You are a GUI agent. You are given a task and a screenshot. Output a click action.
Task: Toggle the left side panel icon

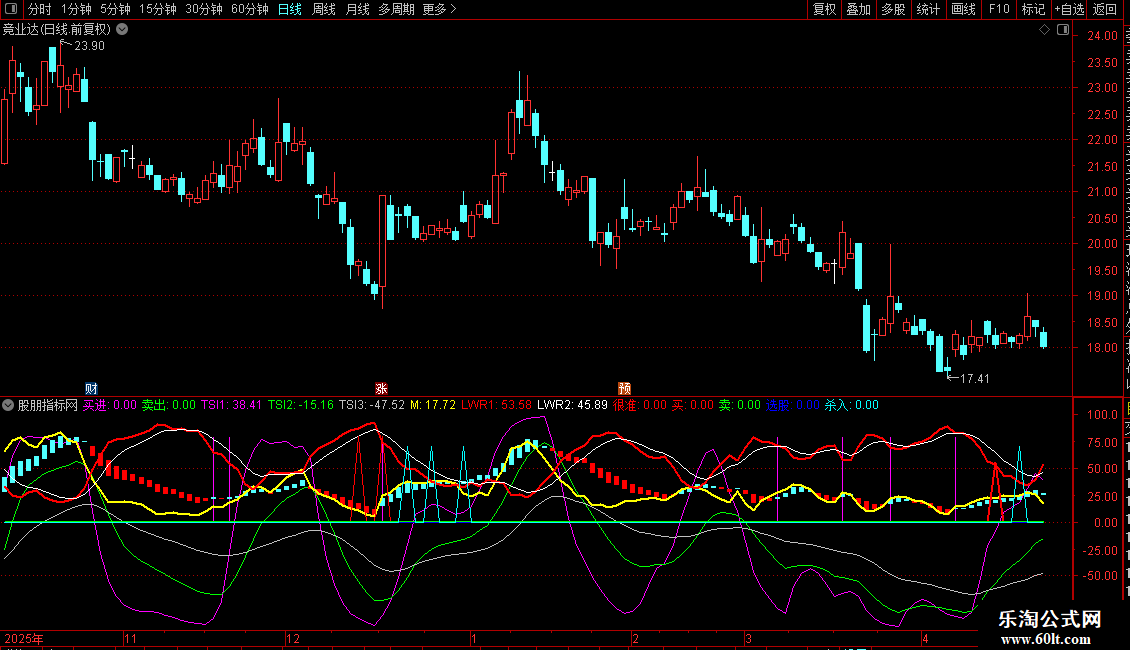pos(11,9)
